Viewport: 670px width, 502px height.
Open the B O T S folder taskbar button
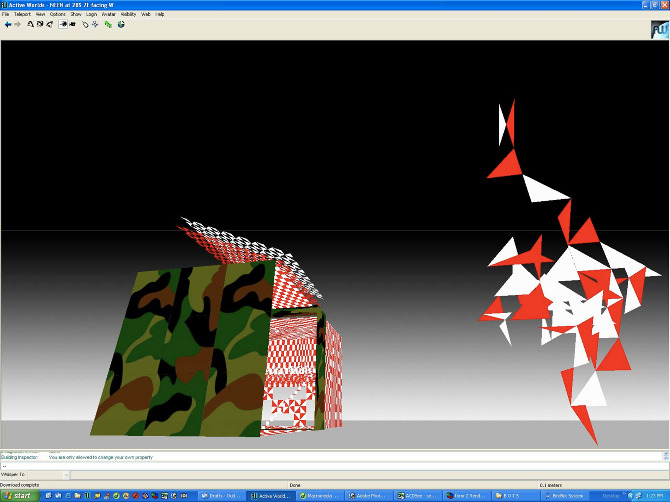[x=510, y=495]
